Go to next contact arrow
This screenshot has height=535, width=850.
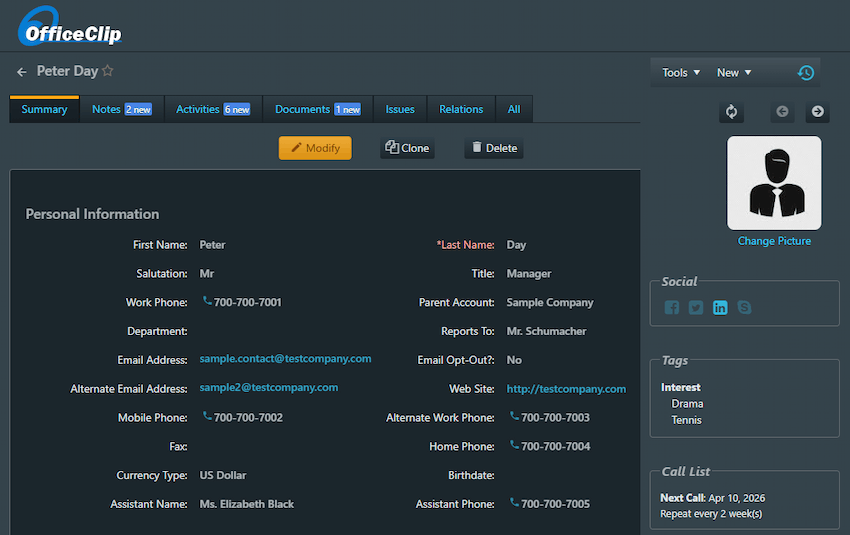tap(817, 112)
